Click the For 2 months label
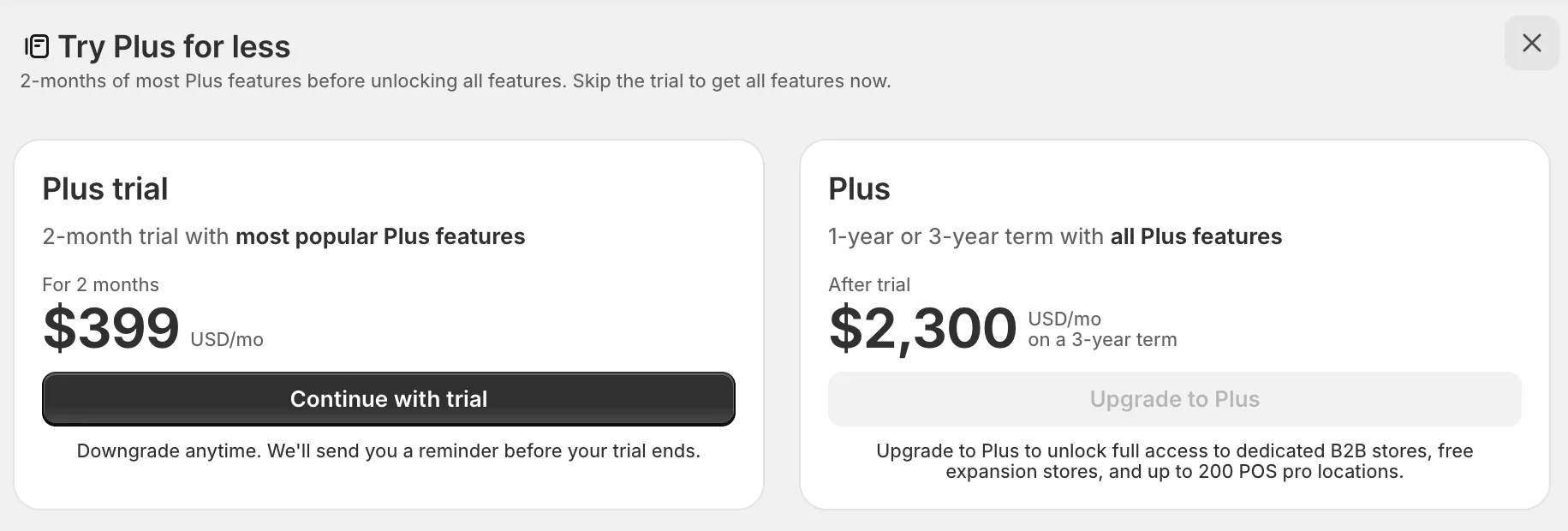 [100, 284]
